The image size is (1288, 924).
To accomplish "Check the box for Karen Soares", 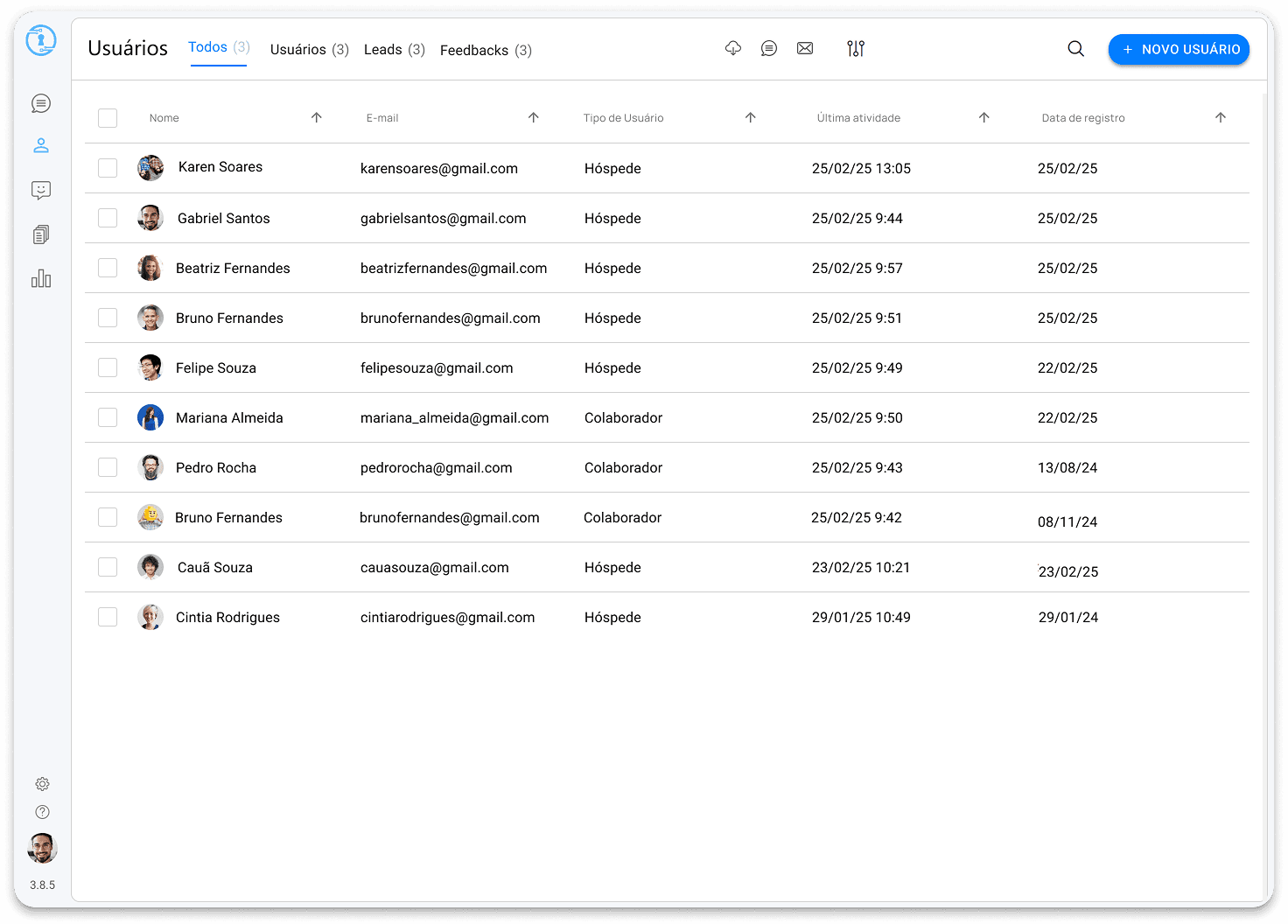I will (x=108, y=168).
